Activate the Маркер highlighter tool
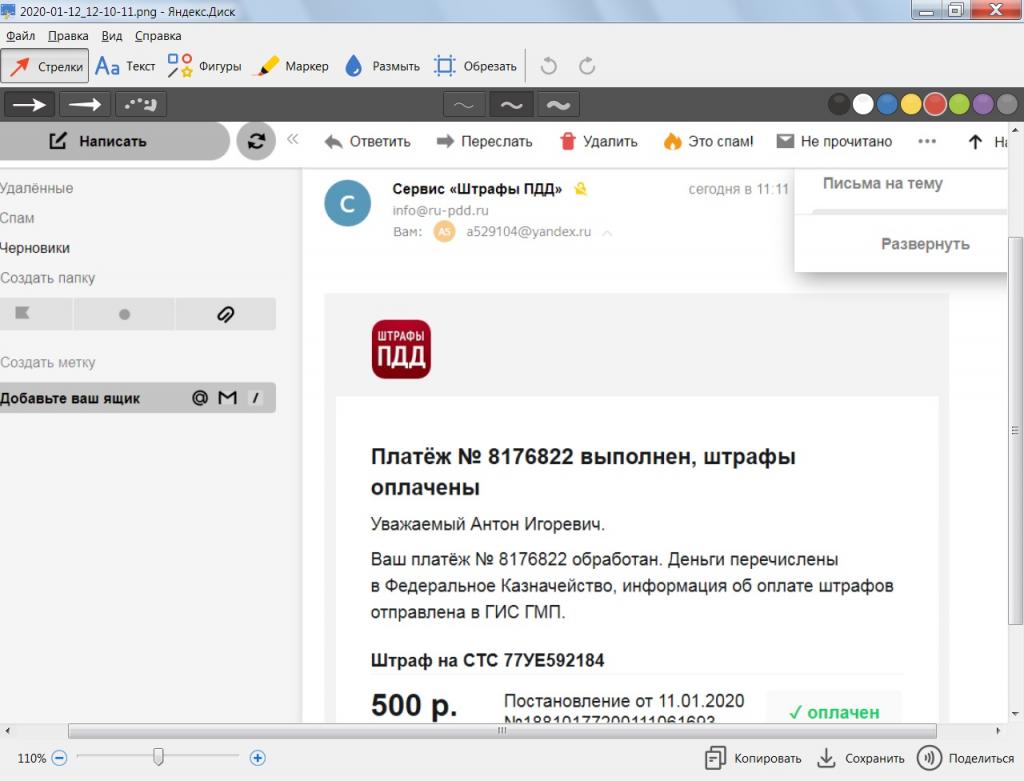This screenshot has height=781, width=1024. (x=293, y=66)
